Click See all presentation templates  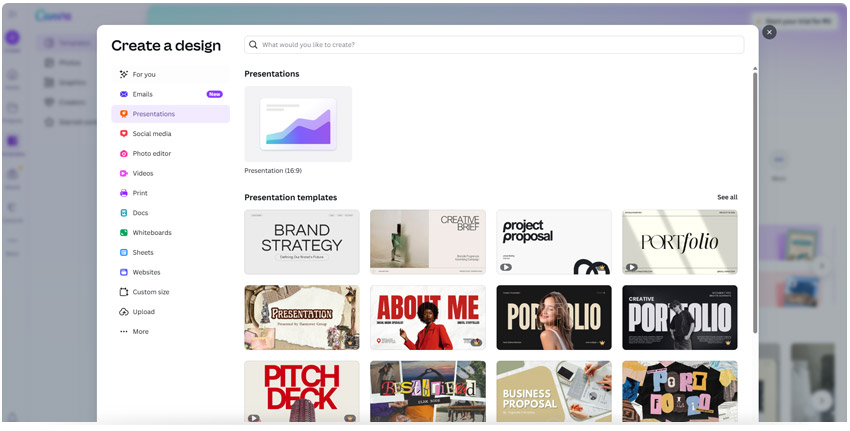[727, 197]
